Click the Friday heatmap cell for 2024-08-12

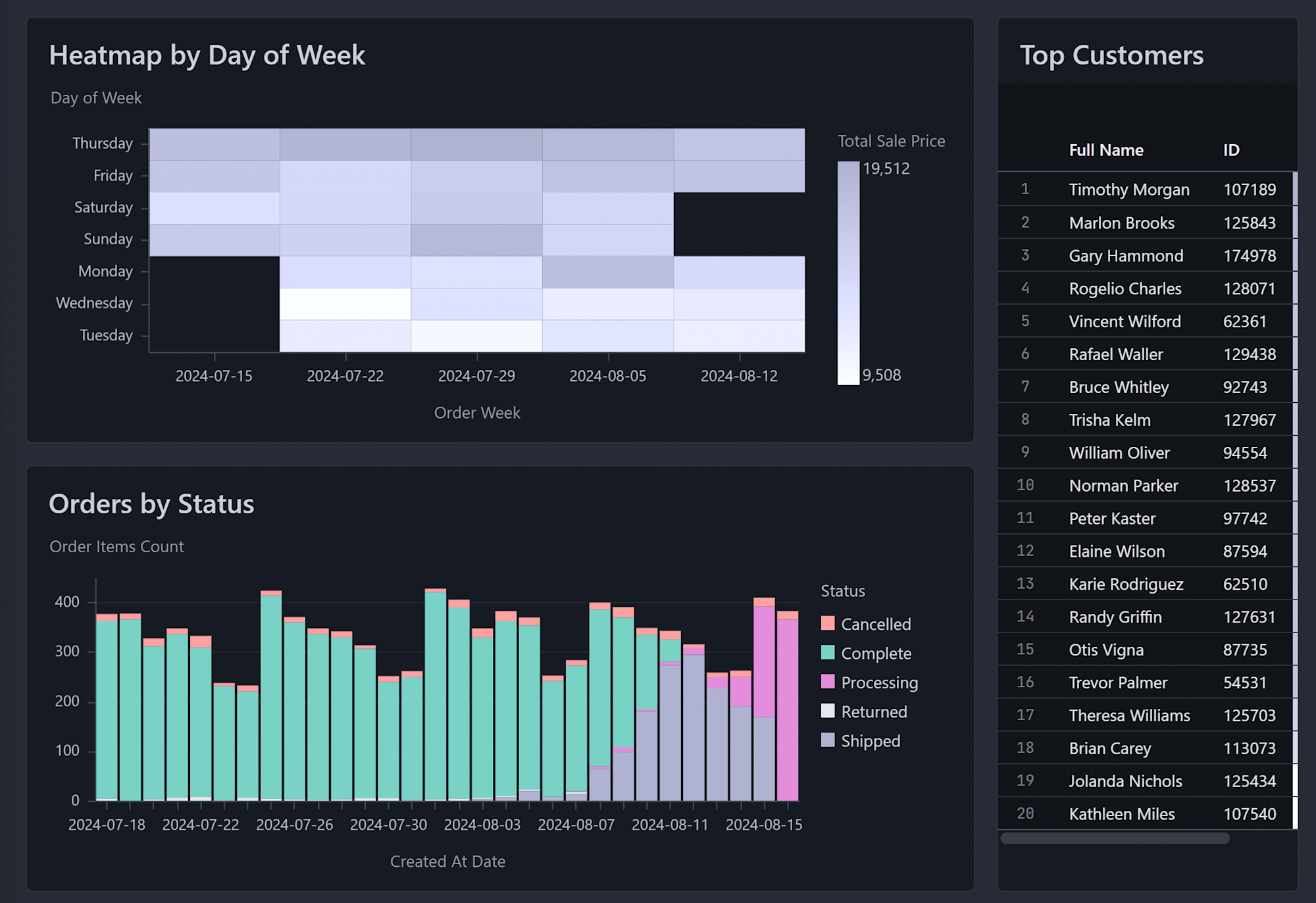click(739, 176)
